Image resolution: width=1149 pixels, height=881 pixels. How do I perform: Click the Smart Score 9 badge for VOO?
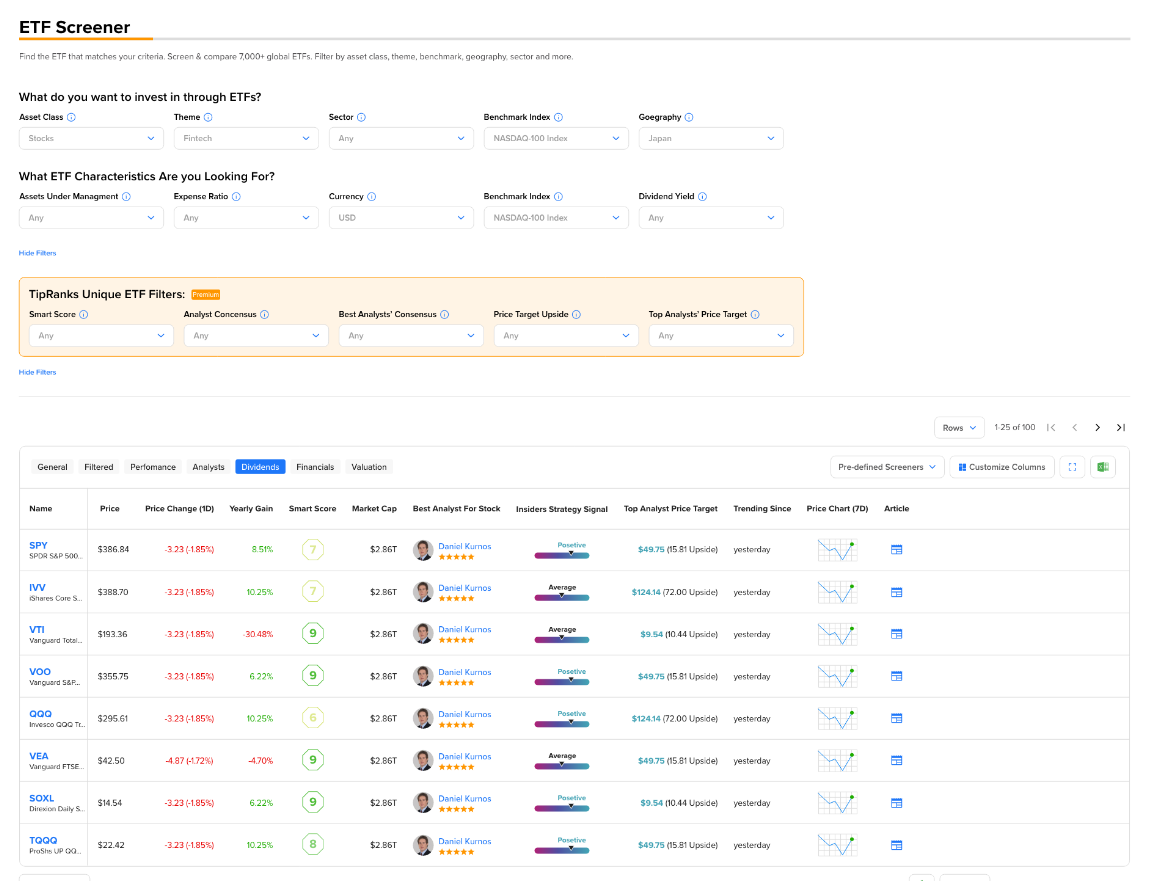(313, 675)
